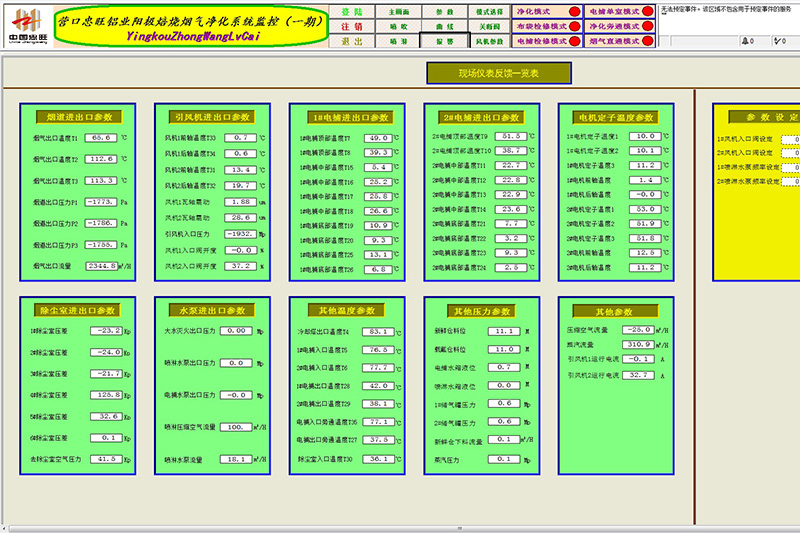Click the 现场仪表反馈一览表 title banner
Screen dimensions: 800x533
[499, 73]
